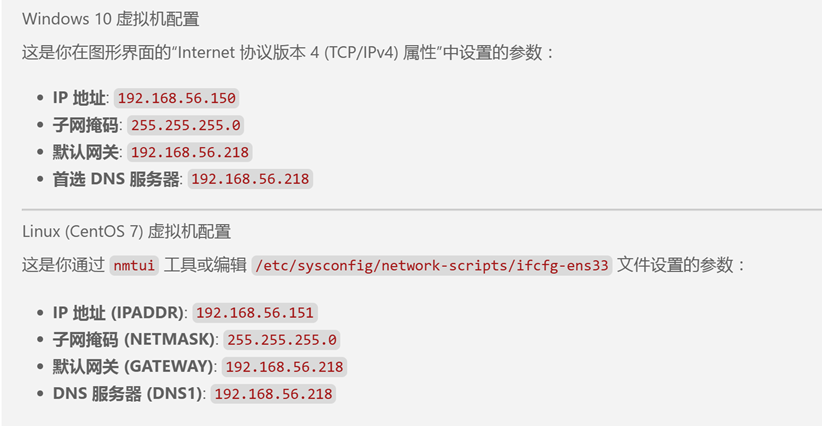This screenshot has height=426, width=822.
Task: Click the 默认网关 label in Windows list
Action: [85, 152]
